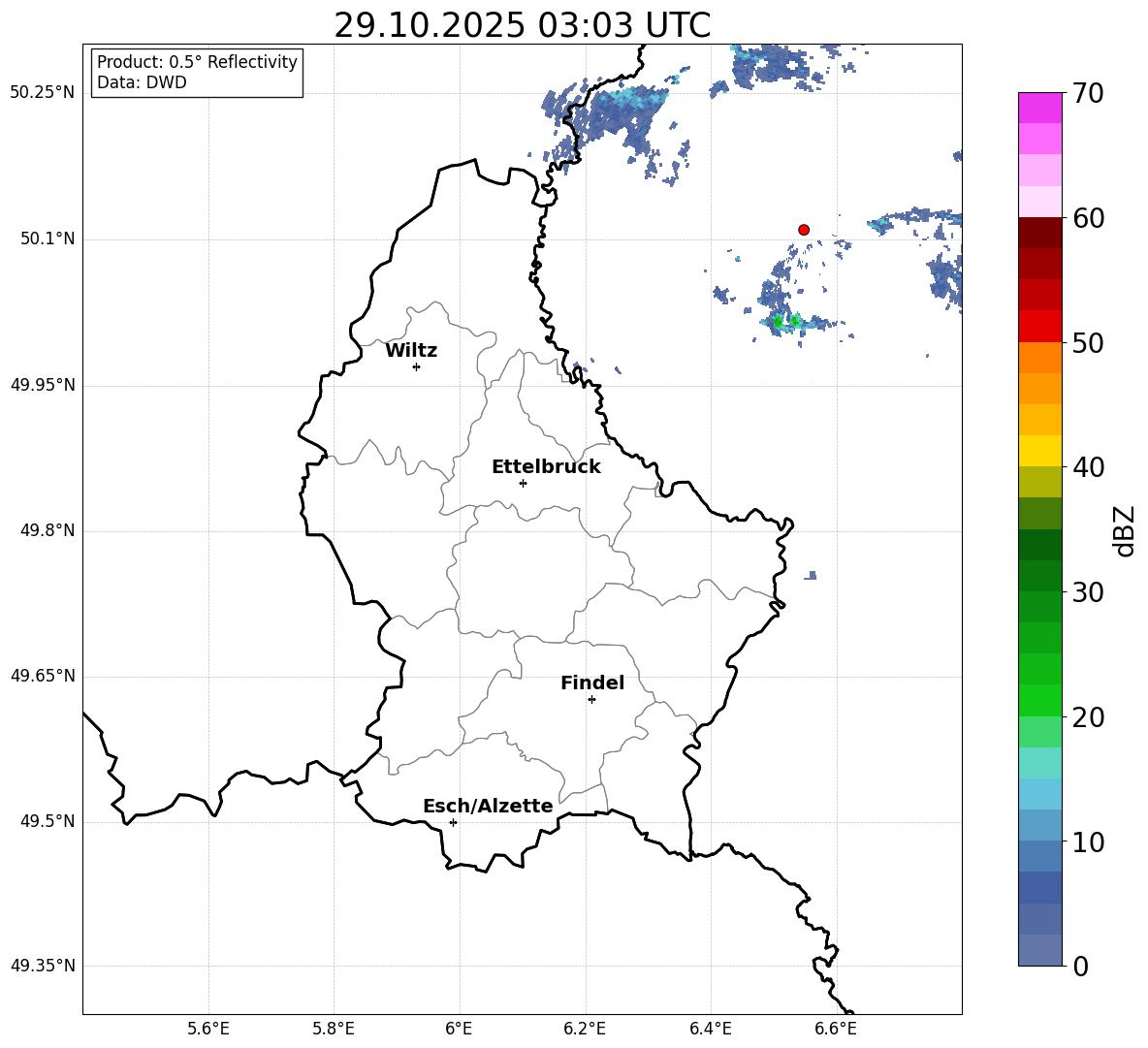The height and width of the screenshot is (1048, 1148).
Task: Click the Data: DWD text
Action: pos(142,82)
